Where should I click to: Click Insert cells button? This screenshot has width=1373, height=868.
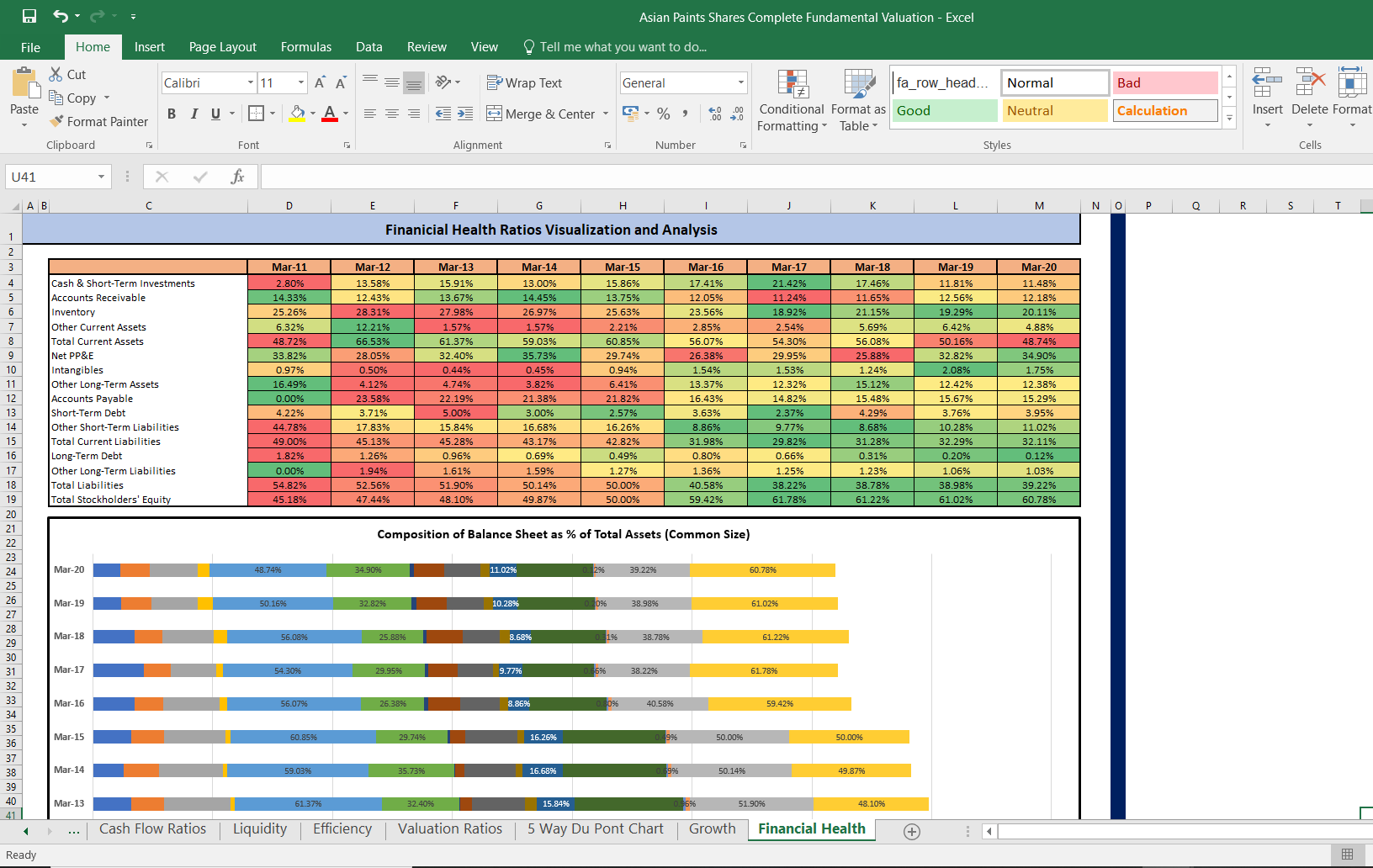pyautogui.click(x=1267, y=99)
